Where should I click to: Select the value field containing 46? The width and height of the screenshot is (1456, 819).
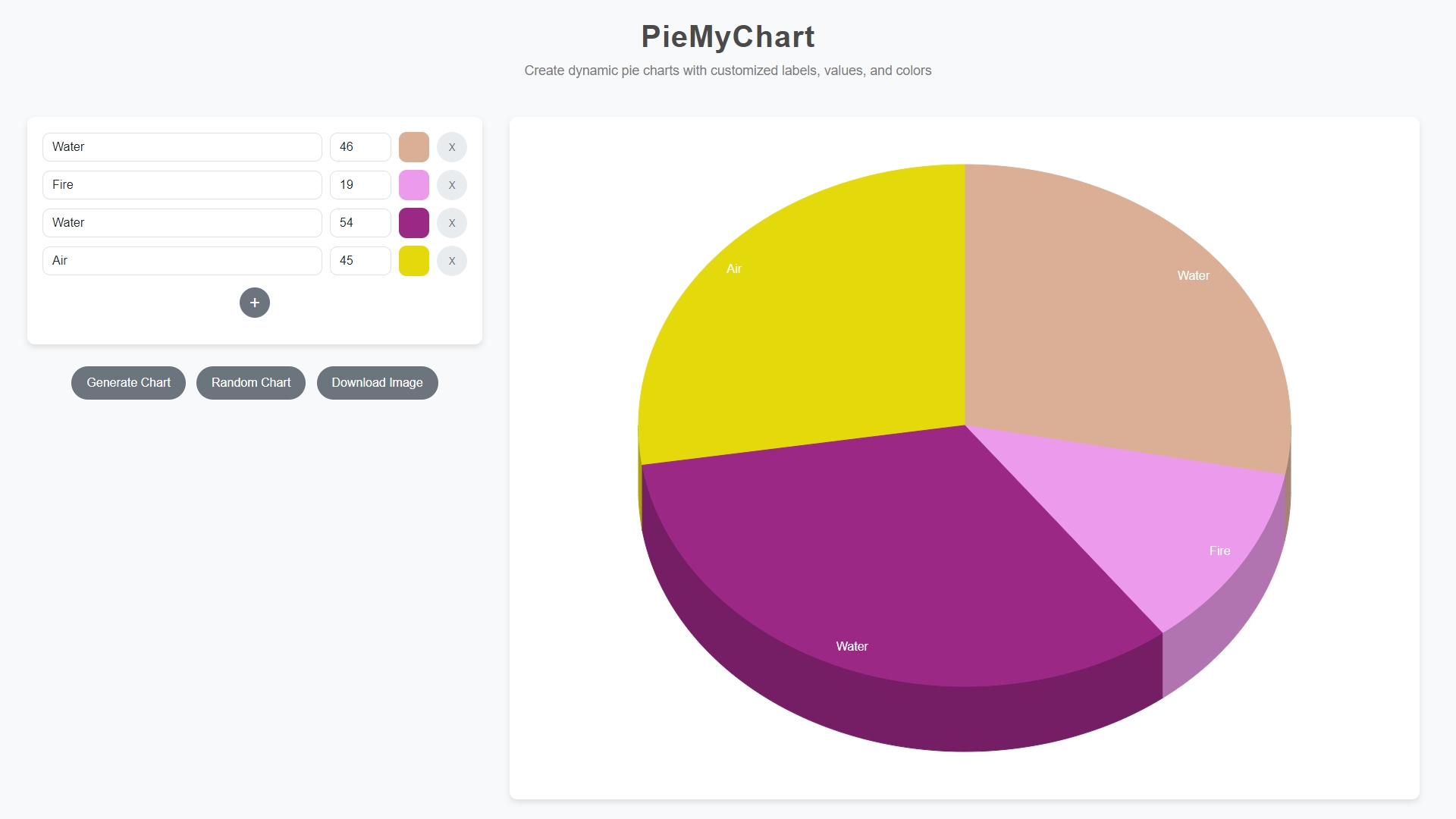point(360,147)
